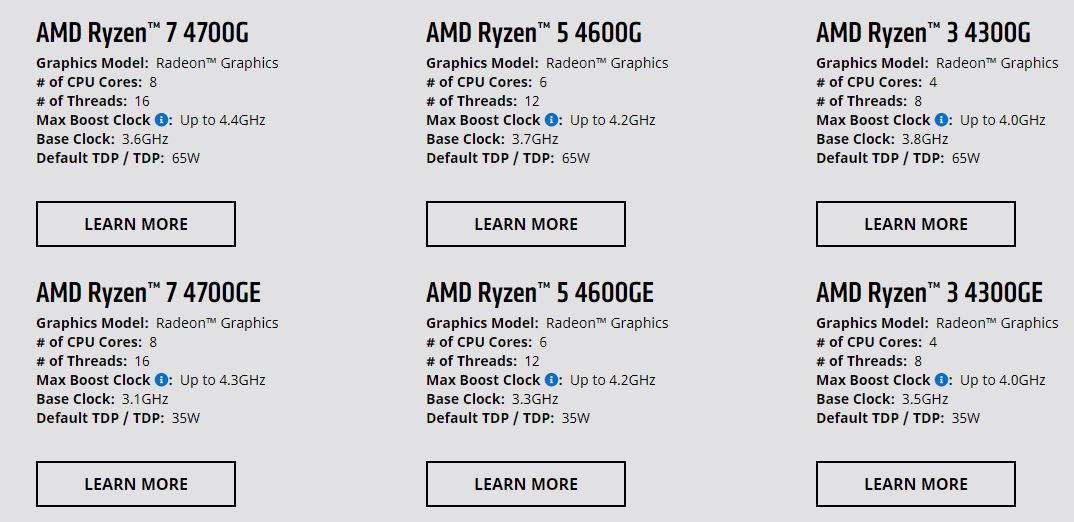Screen dimensions: 1074x522
Task: Click info icon for Ryzen 7 4700GE Max Boost Clock
Action: 161,380
